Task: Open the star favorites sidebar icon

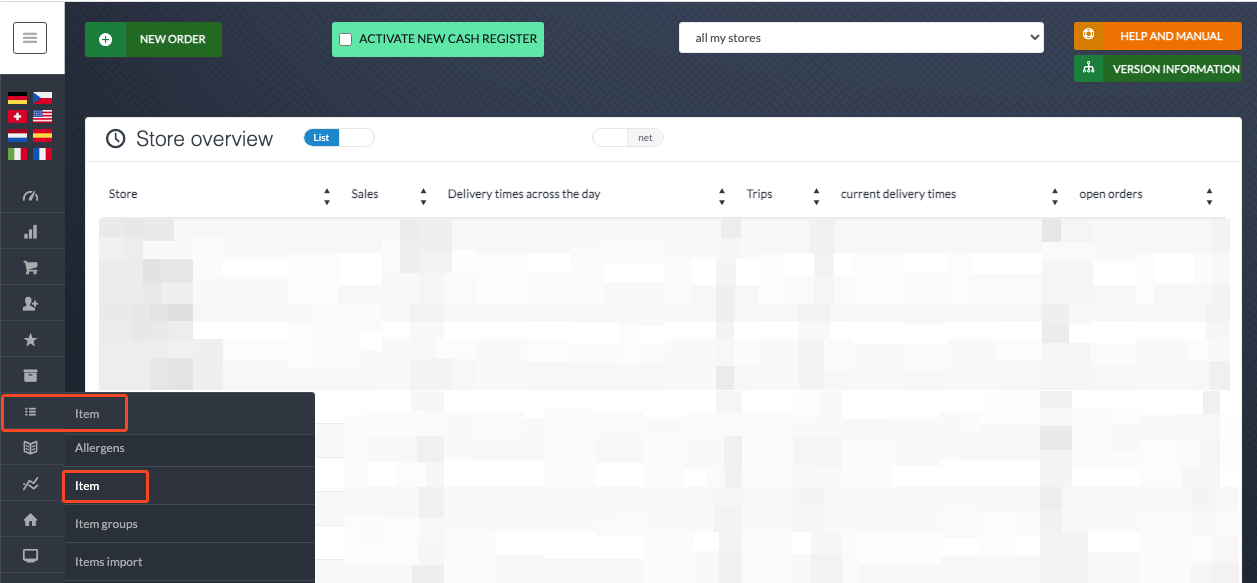Action: (x=30, y=340)
